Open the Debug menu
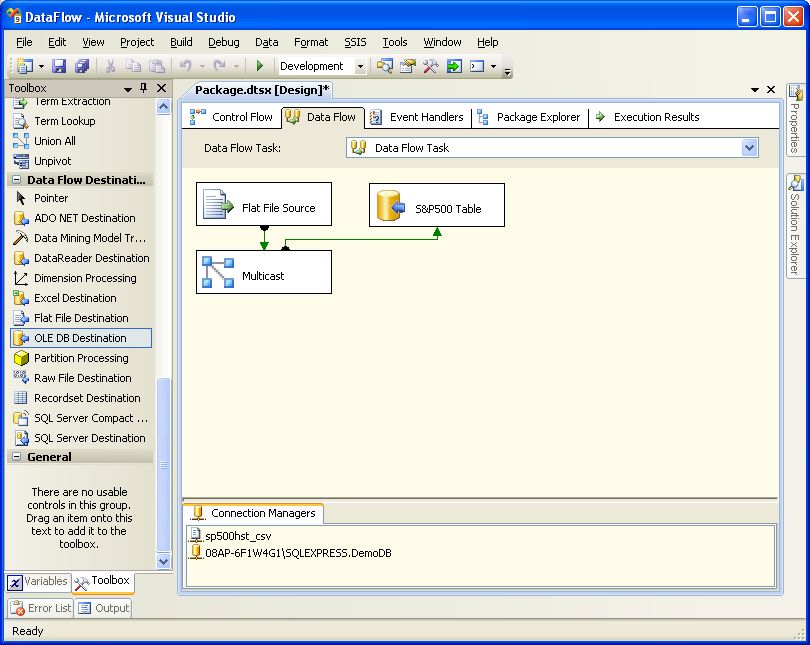The height and width of the screenshot is (645, 810). [x=224, y=42]
